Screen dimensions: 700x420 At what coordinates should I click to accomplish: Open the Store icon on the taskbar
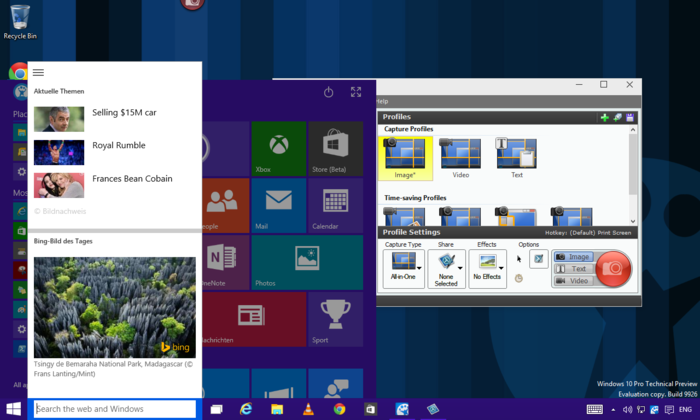click(370, 409)
